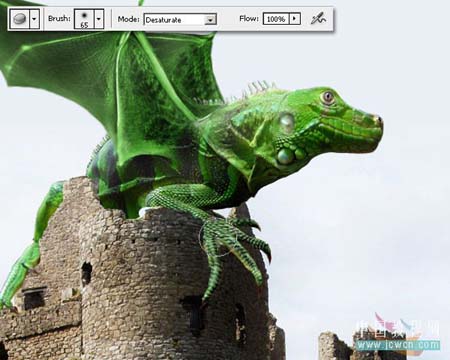This screenshot has height=360, width=450.
Task: Select the Sponge tool preset icon
Action: 20,19
